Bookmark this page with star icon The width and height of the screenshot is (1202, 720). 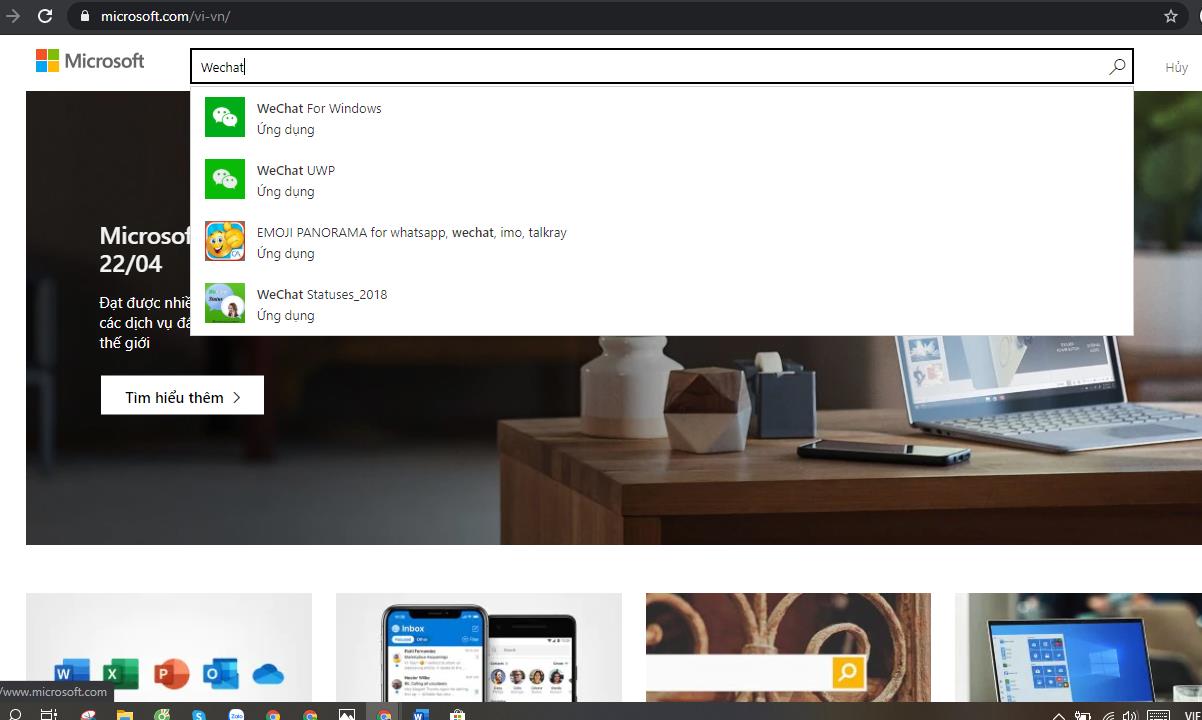(x=1171, y=16)
